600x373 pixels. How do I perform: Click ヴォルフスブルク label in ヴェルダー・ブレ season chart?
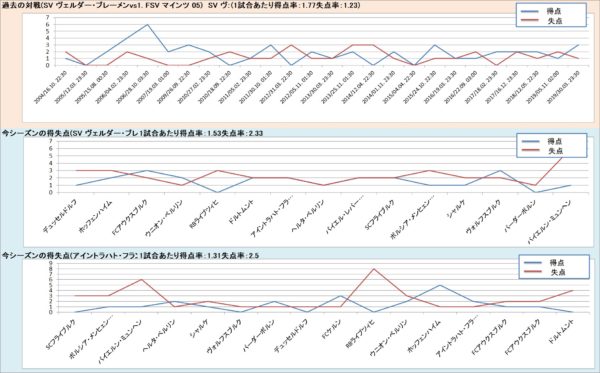coord(484,217)
